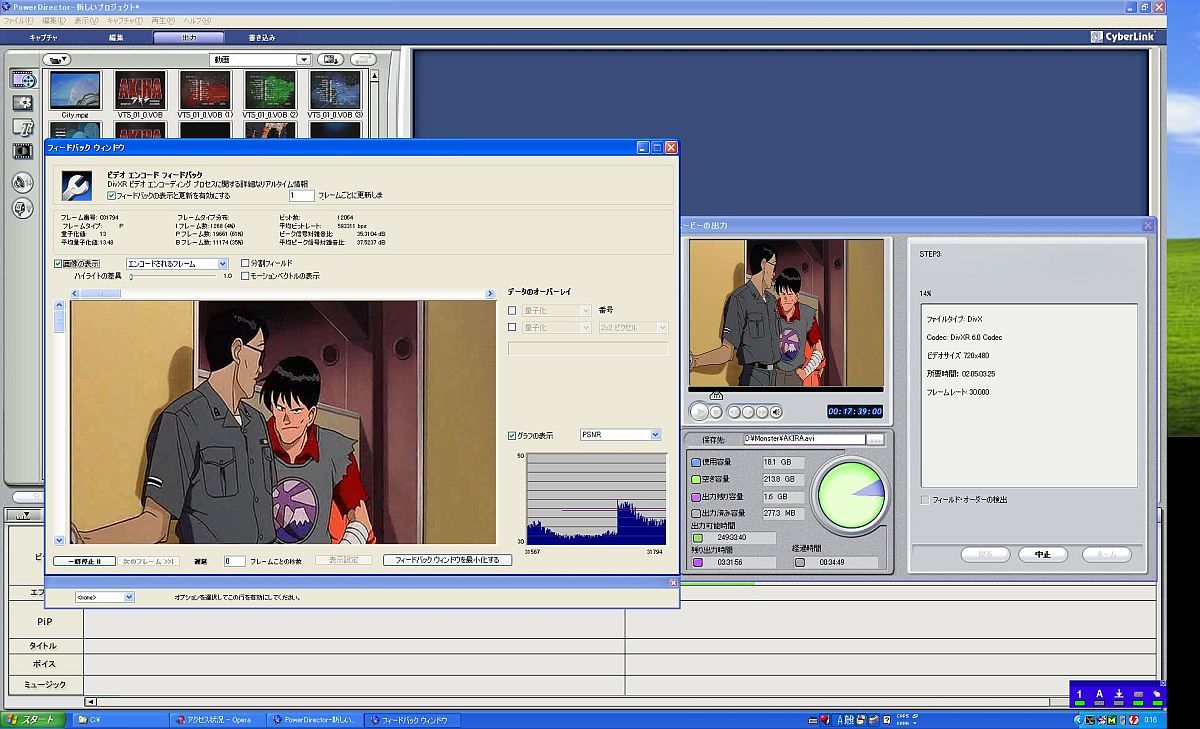This screenshot has height=729, width=1200.
Task: Check the field order detection checkbox
Action: click(x=925, y=499)
